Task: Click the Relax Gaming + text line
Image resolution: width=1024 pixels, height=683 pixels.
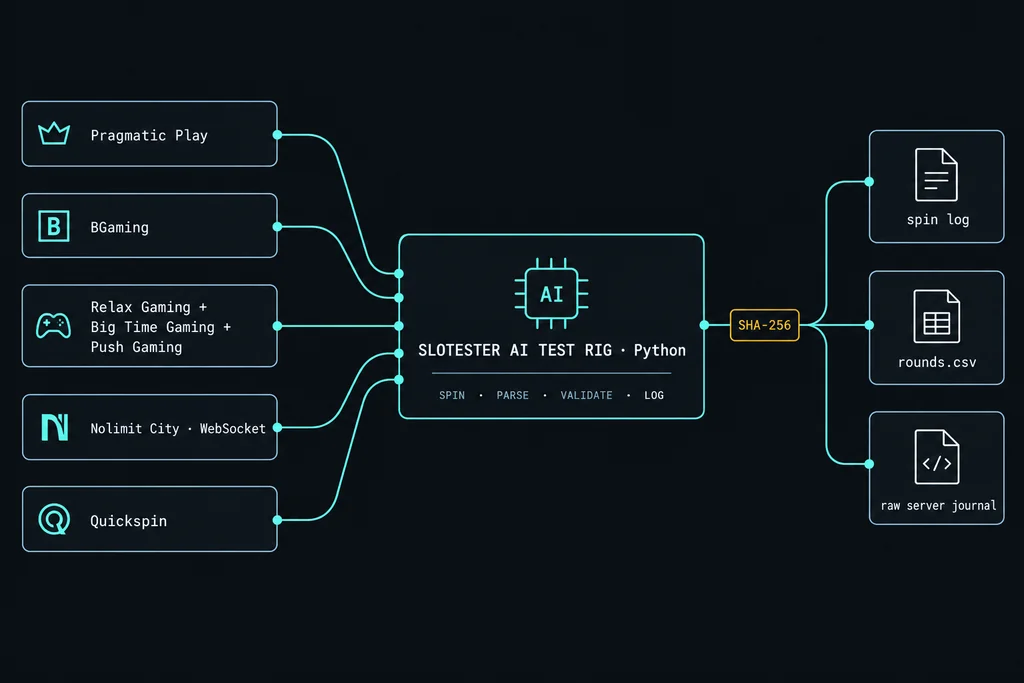Action: [x=149, y=307]
